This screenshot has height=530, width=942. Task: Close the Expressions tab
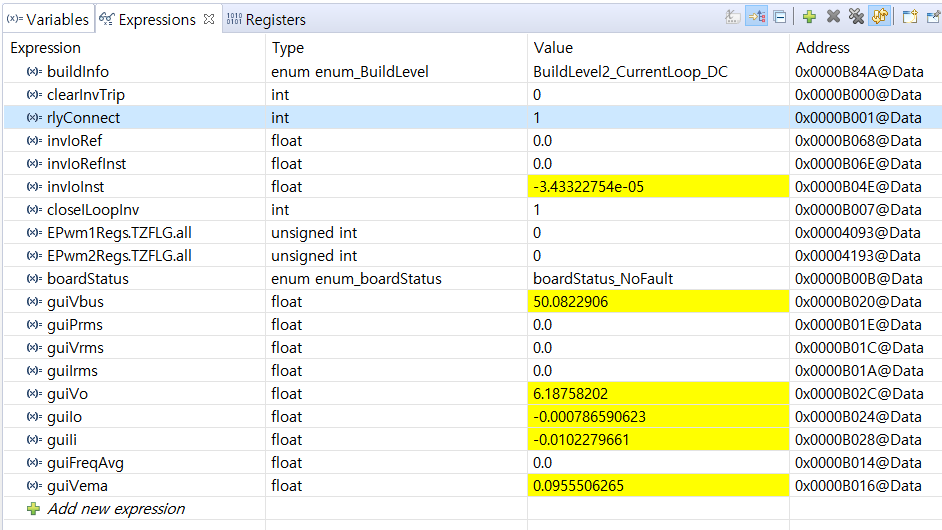tap(208, 19)
